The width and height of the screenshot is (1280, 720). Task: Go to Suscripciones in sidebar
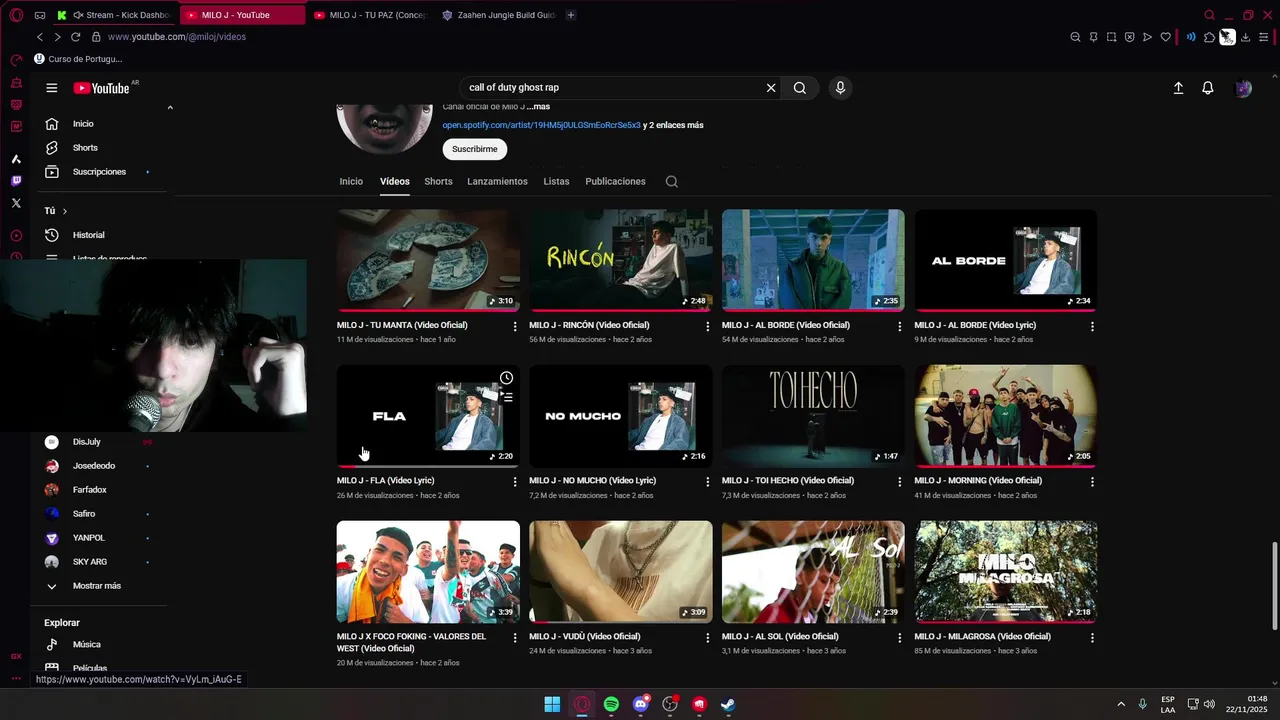click(x=99, y=172)
